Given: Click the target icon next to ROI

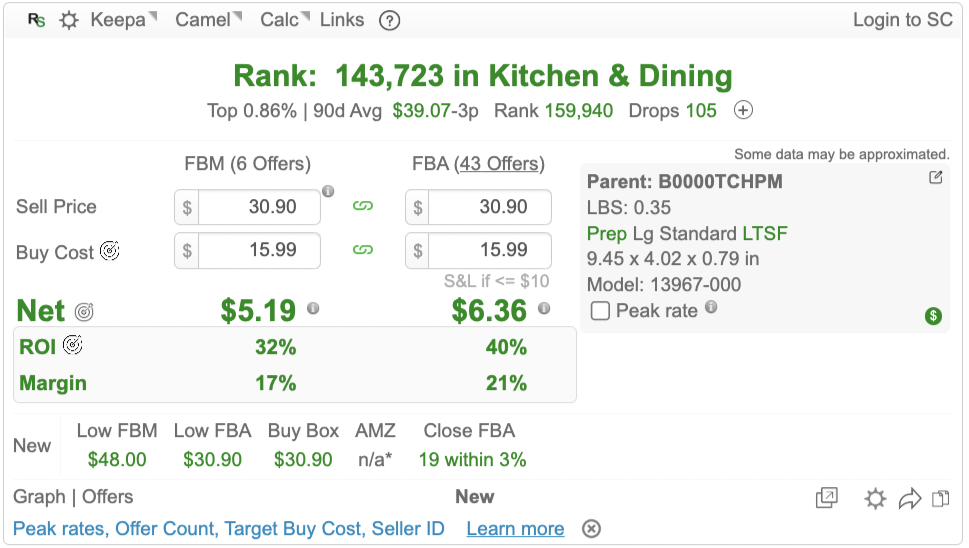Looking at the screenshot, I should (x=72, y=346).
